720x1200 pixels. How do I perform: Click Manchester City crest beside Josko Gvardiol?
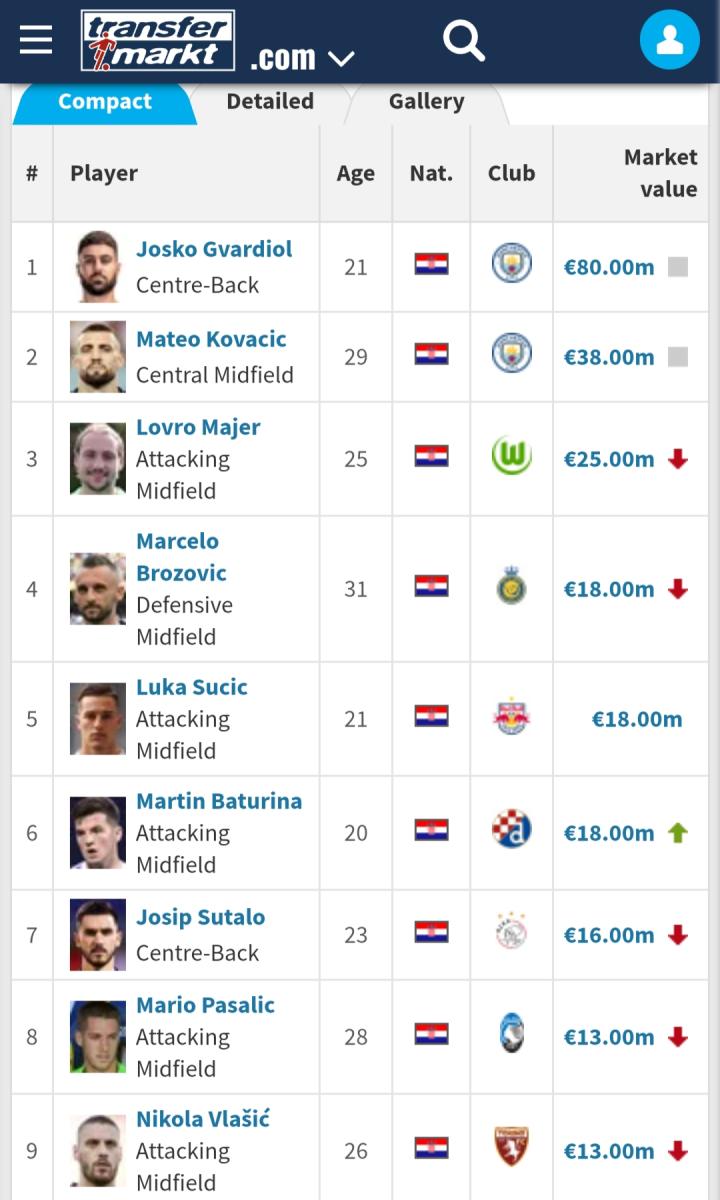coord(512,264)
